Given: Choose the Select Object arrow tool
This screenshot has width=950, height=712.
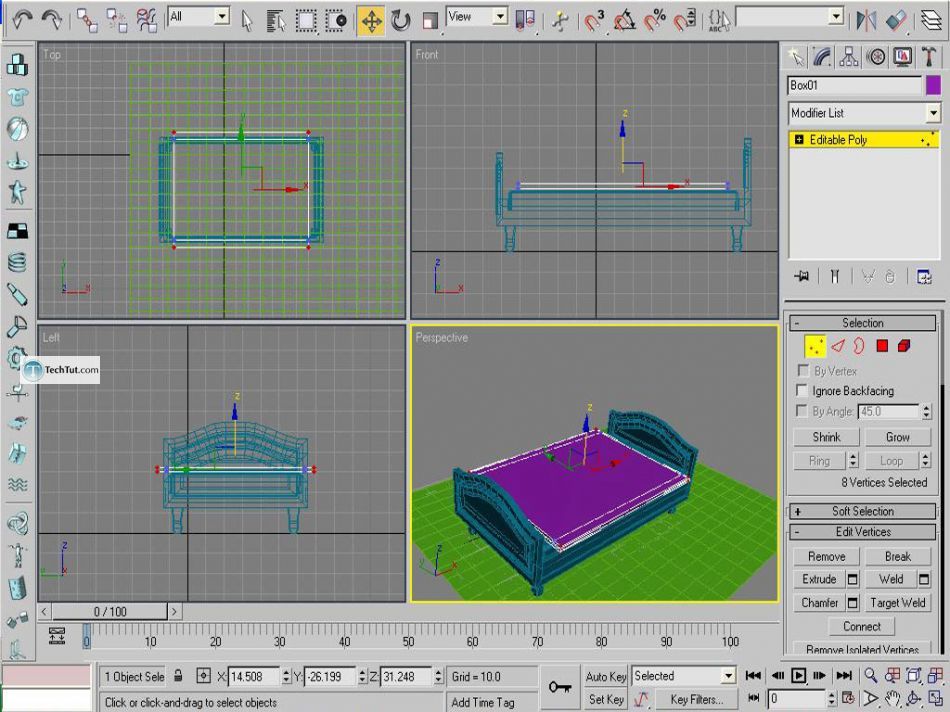Looking at the screenshot, I should coord(247,20).
